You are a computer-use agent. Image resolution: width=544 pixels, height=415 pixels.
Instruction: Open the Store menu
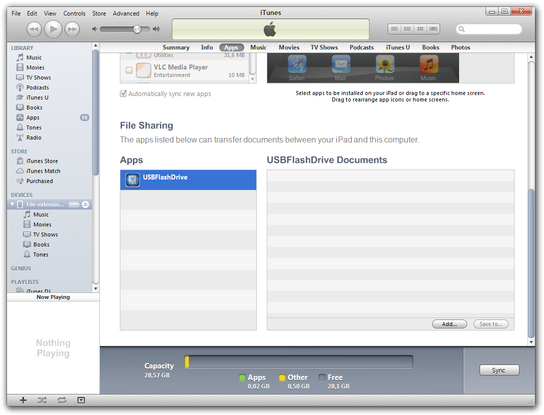(99, 14)
